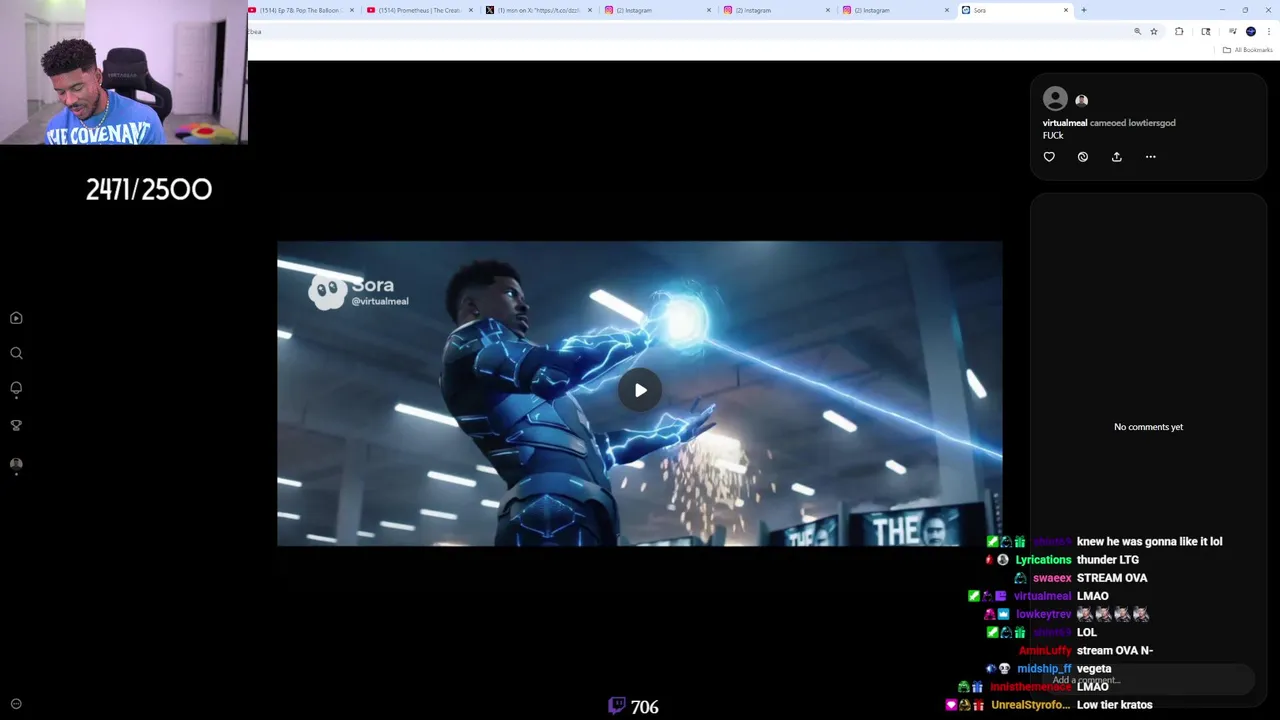Click the Add a comment field

click(x=1148, y=680)
